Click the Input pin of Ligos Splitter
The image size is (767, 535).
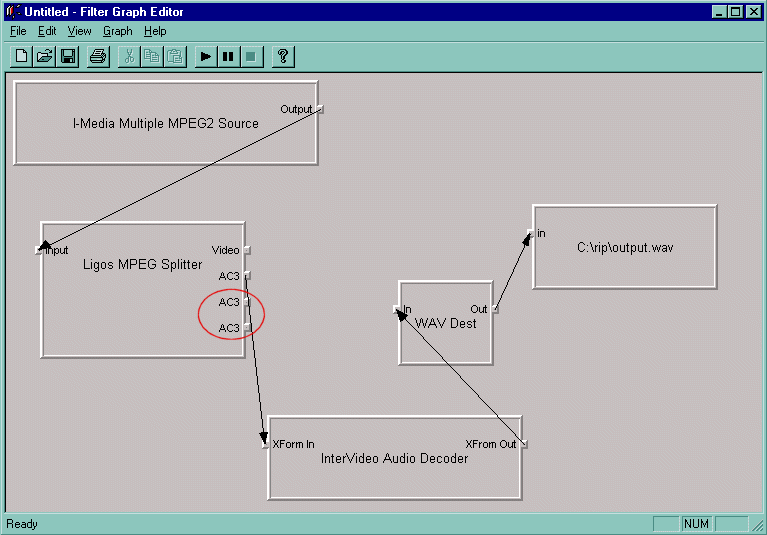click(x=39, y=250)
